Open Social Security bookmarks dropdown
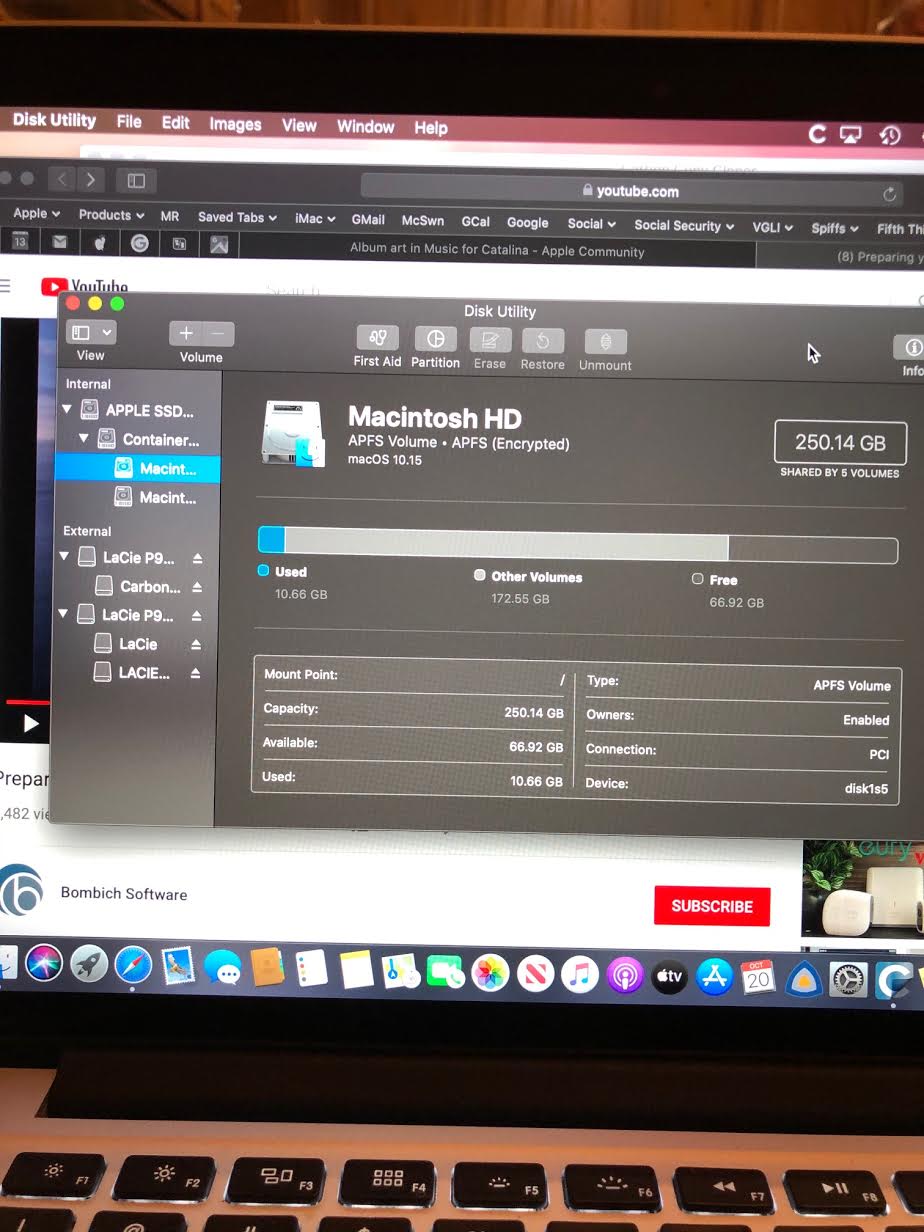This screenshot has width=924, height=1232. click(684, 226)
